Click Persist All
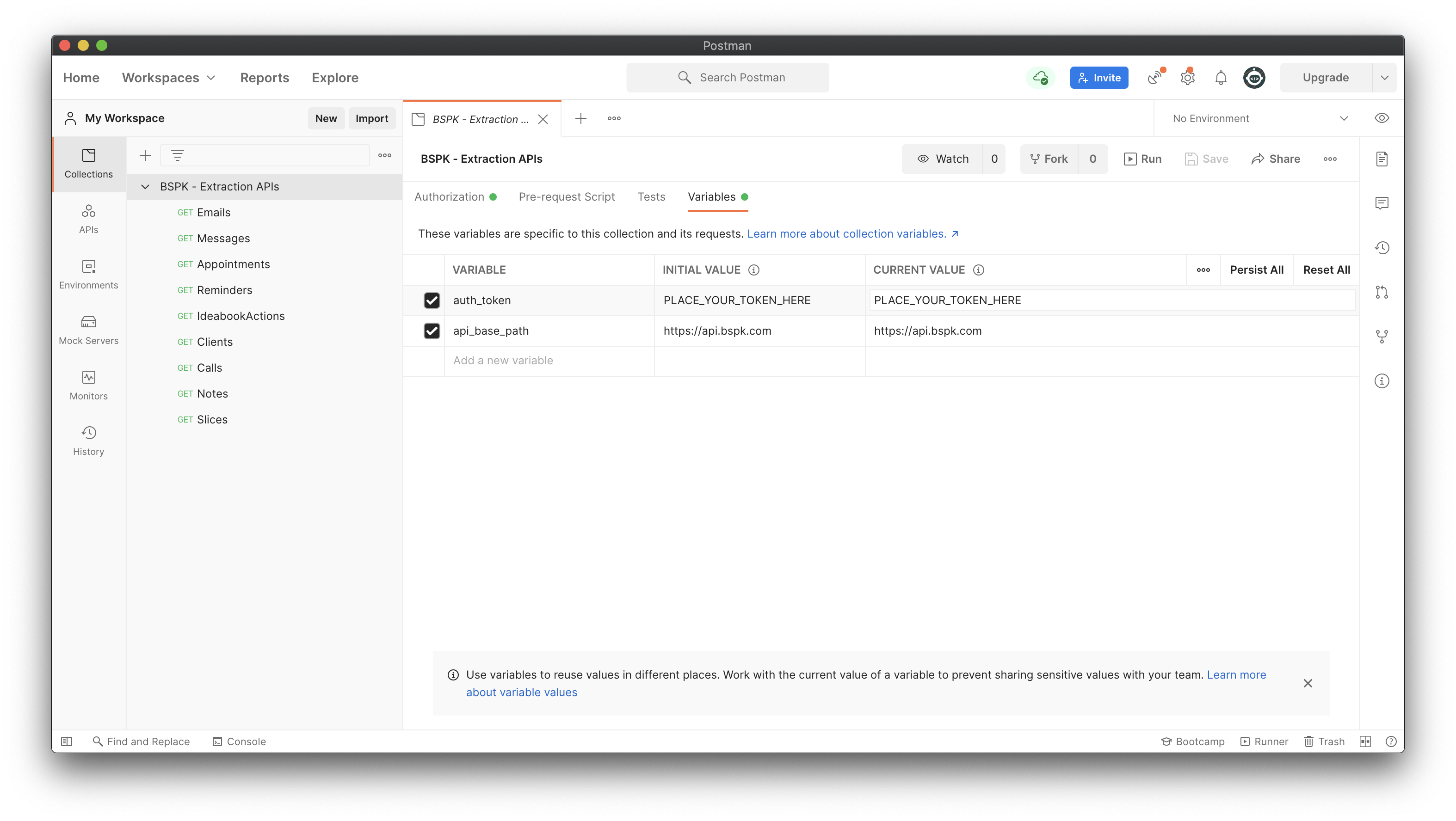Screen dimensions: 1456x821 point(1257,270)
